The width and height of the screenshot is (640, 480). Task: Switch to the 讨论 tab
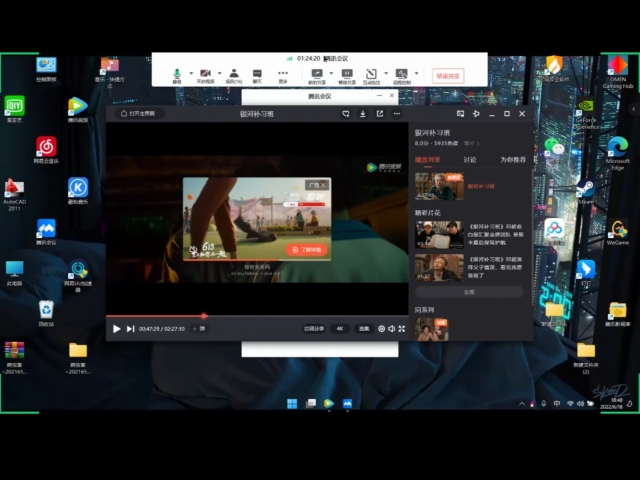tap(470, 159)
